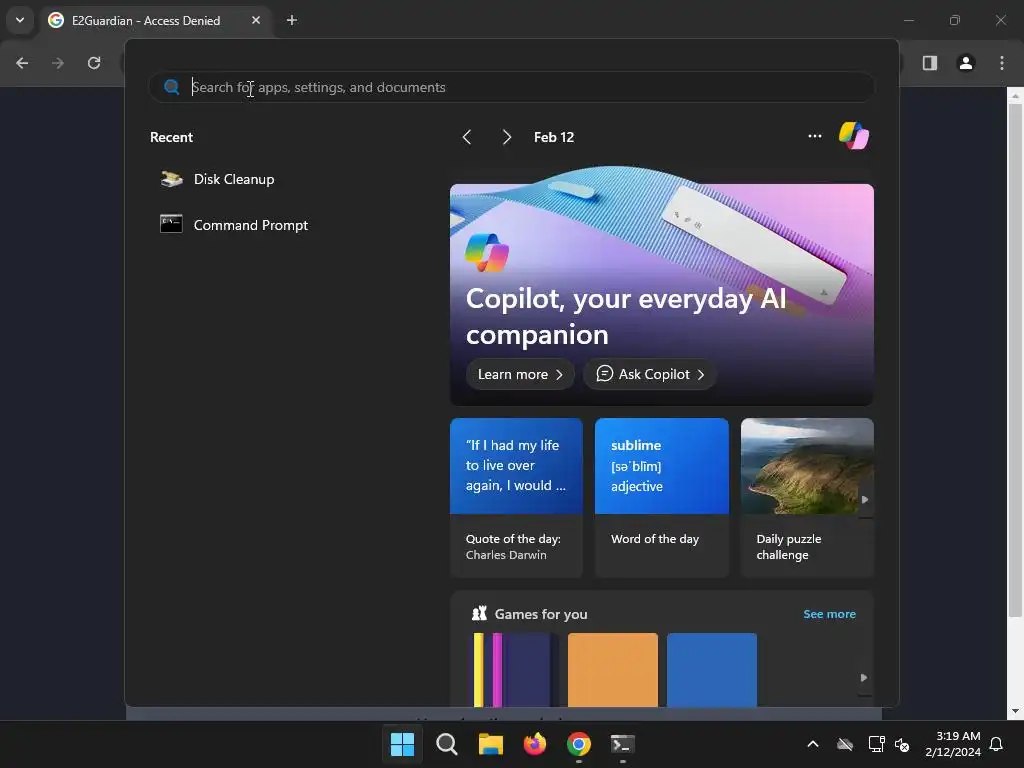Click the Copilot logo in search panel header
The image size is (1024, 768).
point(854,136)
